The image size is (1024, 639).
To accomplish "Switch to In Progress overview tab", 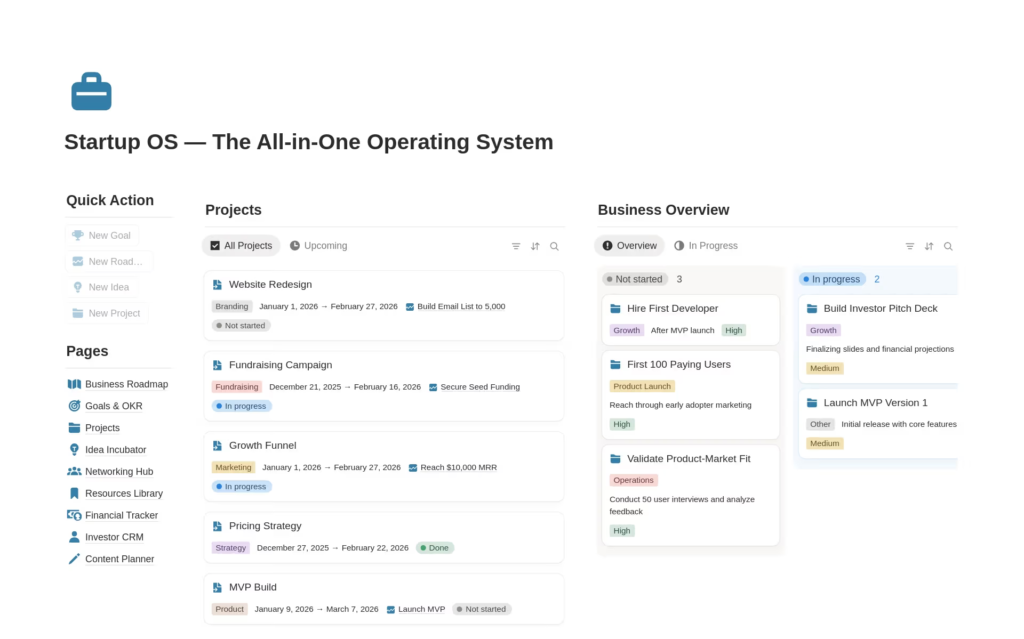I will pos(705,246).
